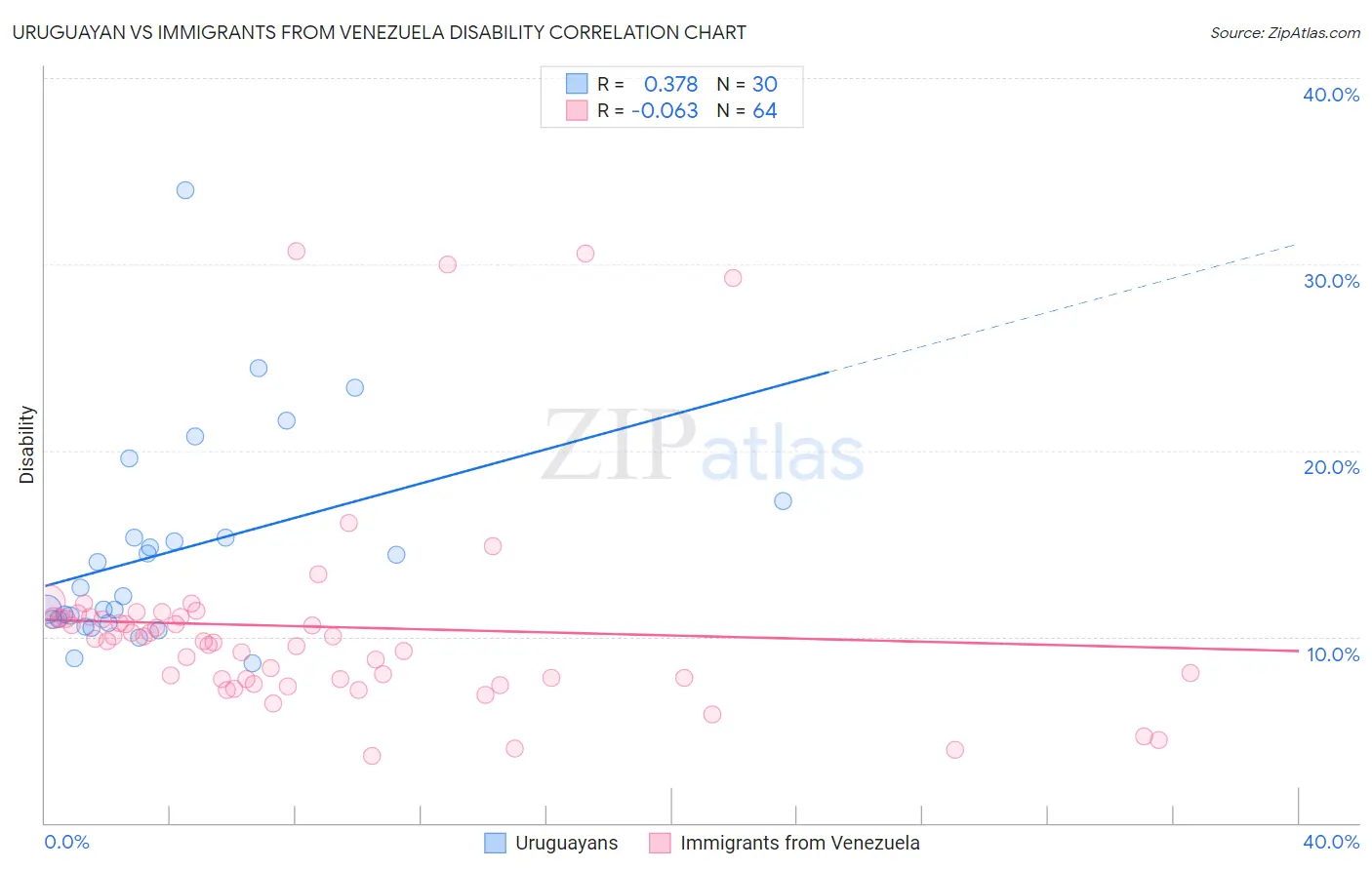Click the 40.0% y-axis tick label
Viewport: 1372px width, 870px height.
(x=1331, y=95)
